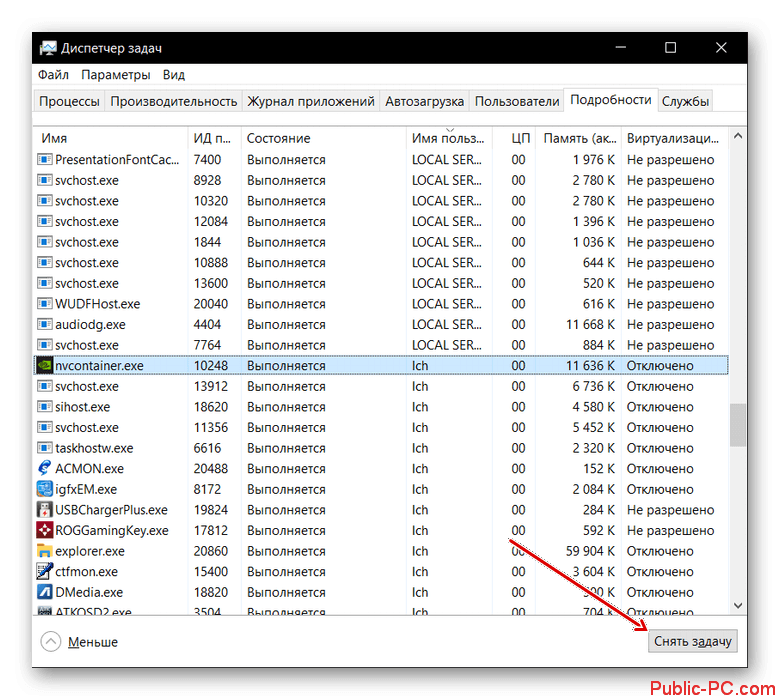Select the audiodg.exe process name
Screen dimensions: 780x700
(90, 324)
